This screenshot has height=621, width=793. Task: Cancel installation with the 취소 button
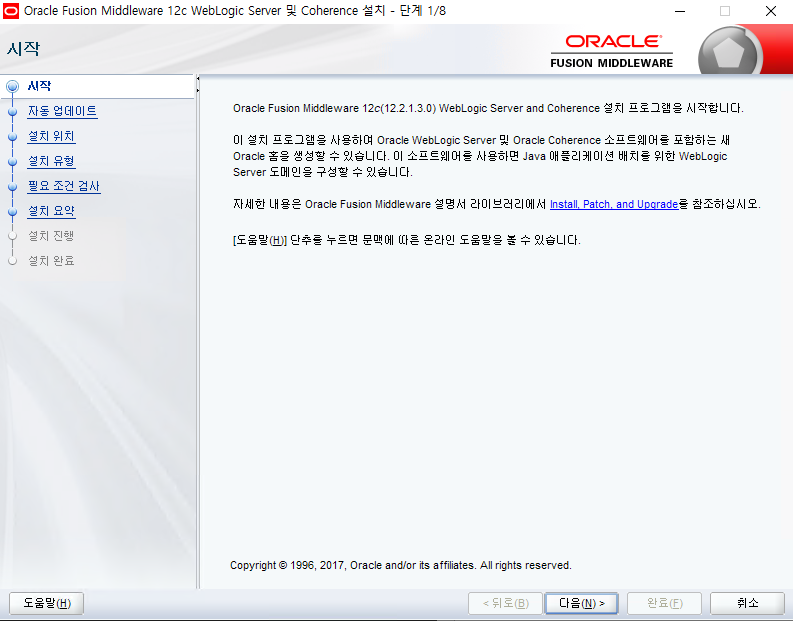click(747, 603)
